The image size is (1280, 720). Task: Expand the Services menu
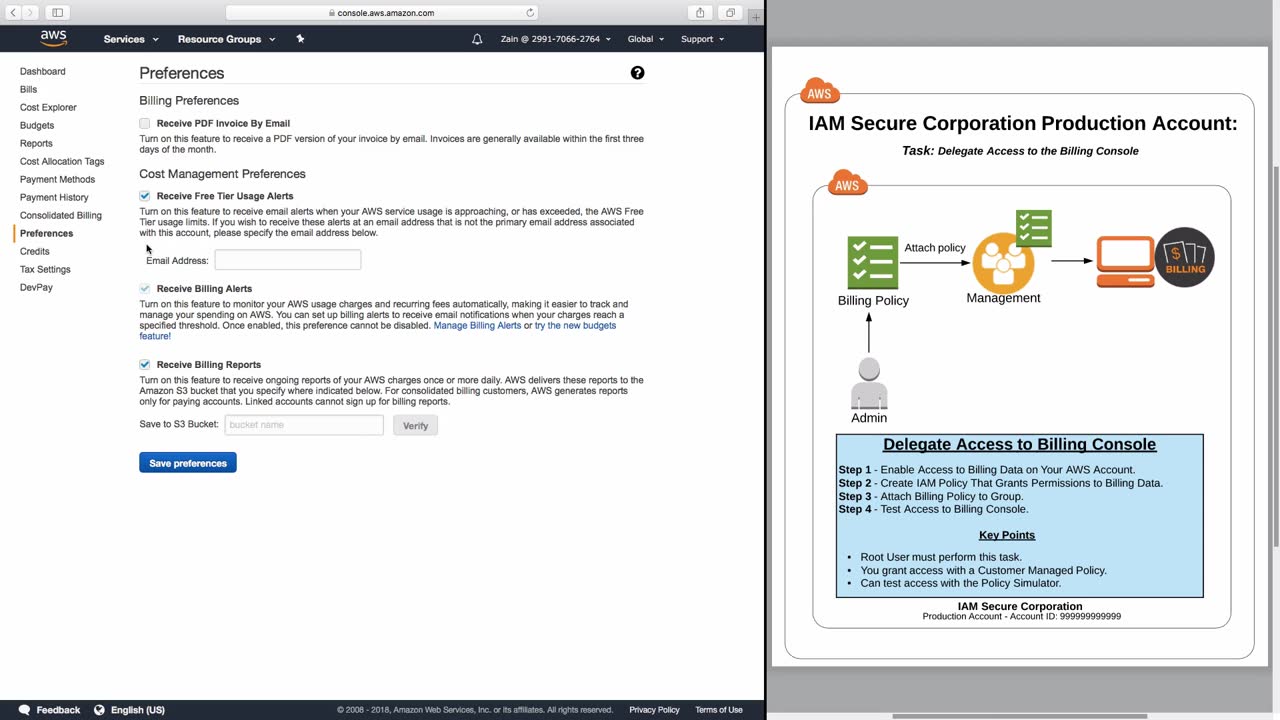point(131,39)
